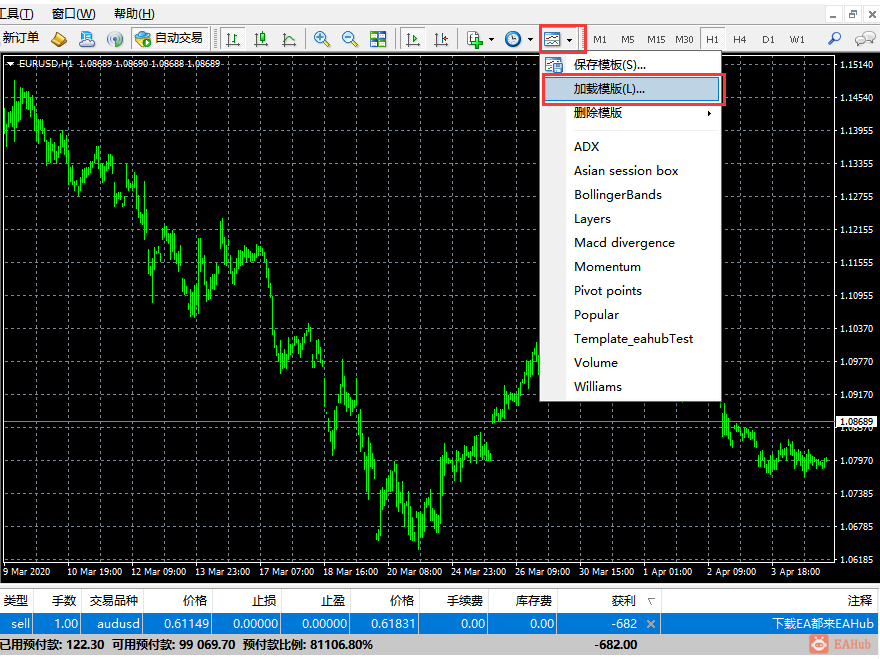Select the 0.61149 open price cell

pyautogui.click(x=178, y=624)
